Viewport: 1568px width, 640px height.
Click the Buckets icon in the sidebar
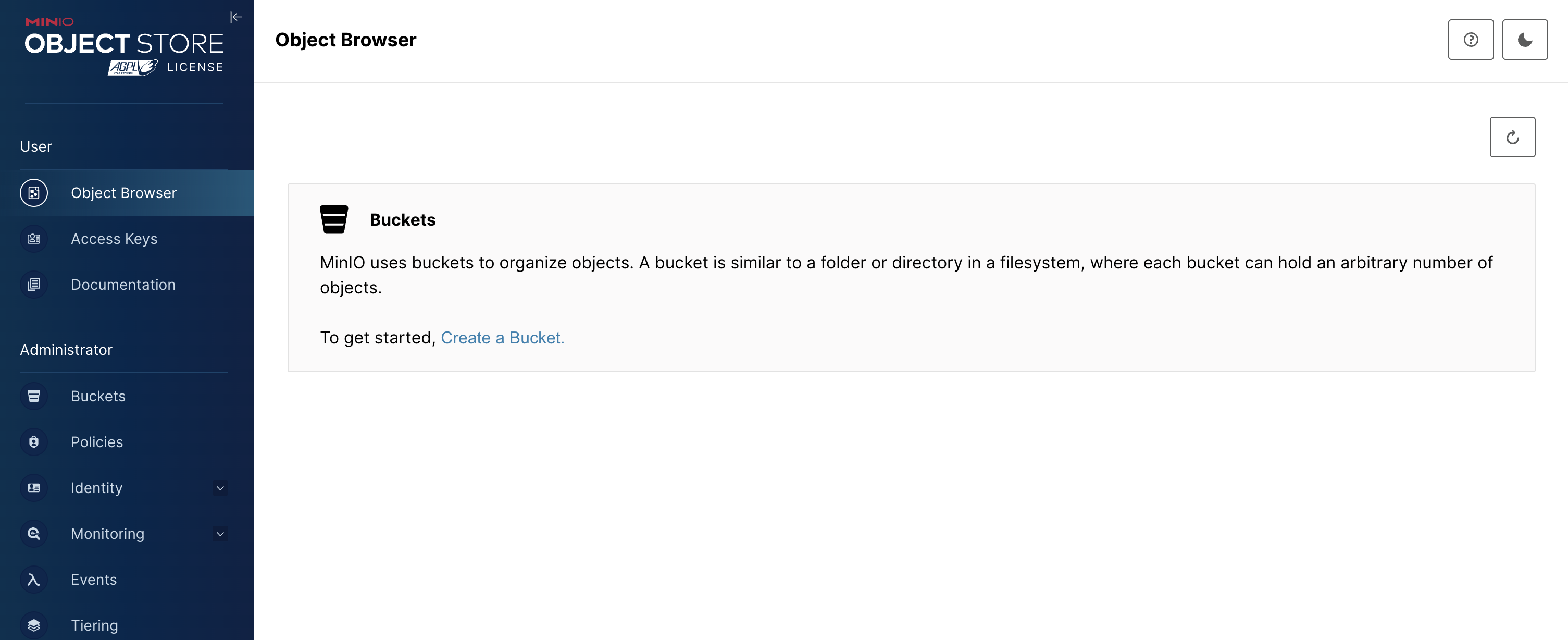pos(34,397)
